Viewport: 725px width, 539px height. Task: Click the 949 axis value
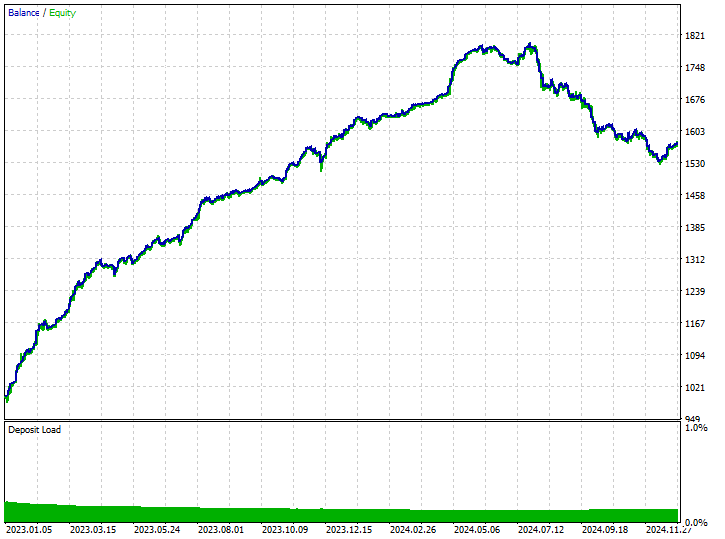(693, 419)
